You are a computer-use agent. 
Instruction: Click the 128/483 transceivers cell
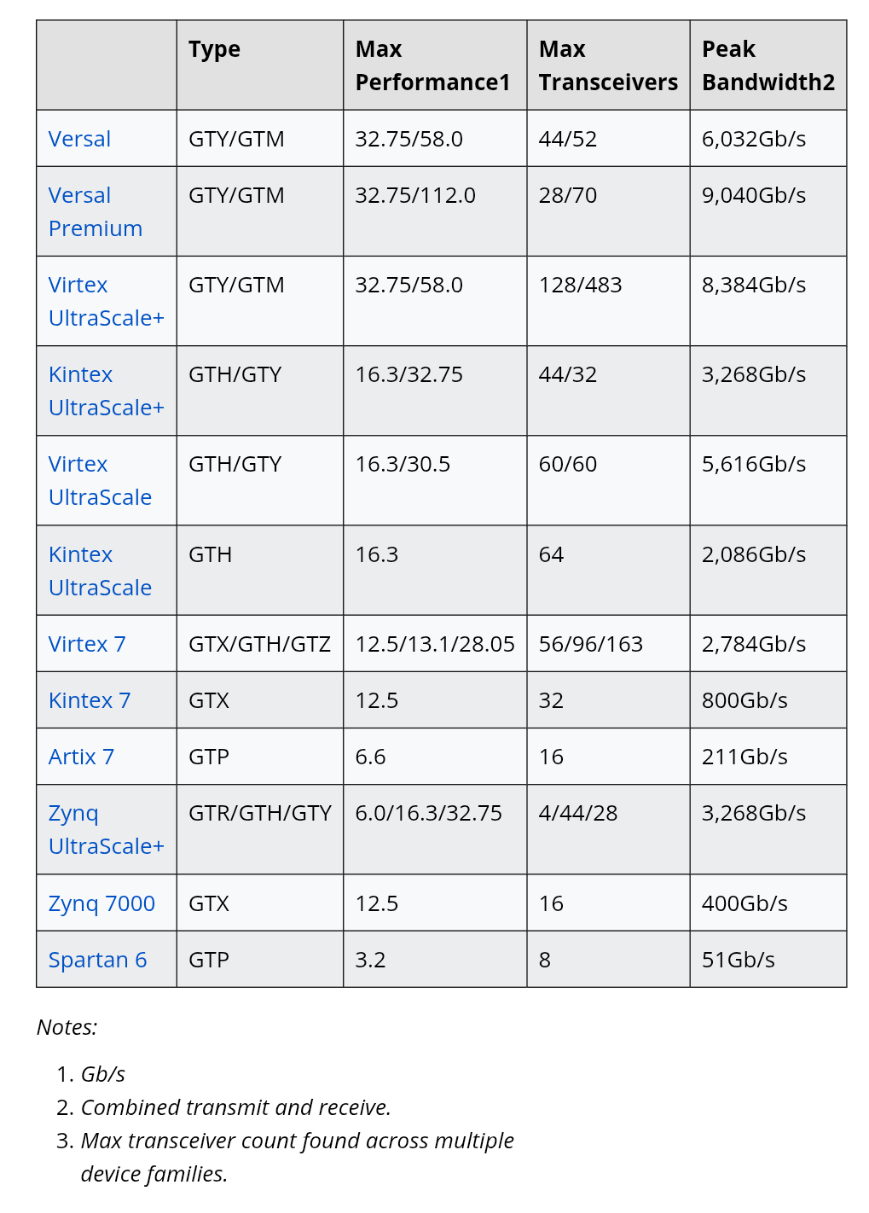coord(580,285)
